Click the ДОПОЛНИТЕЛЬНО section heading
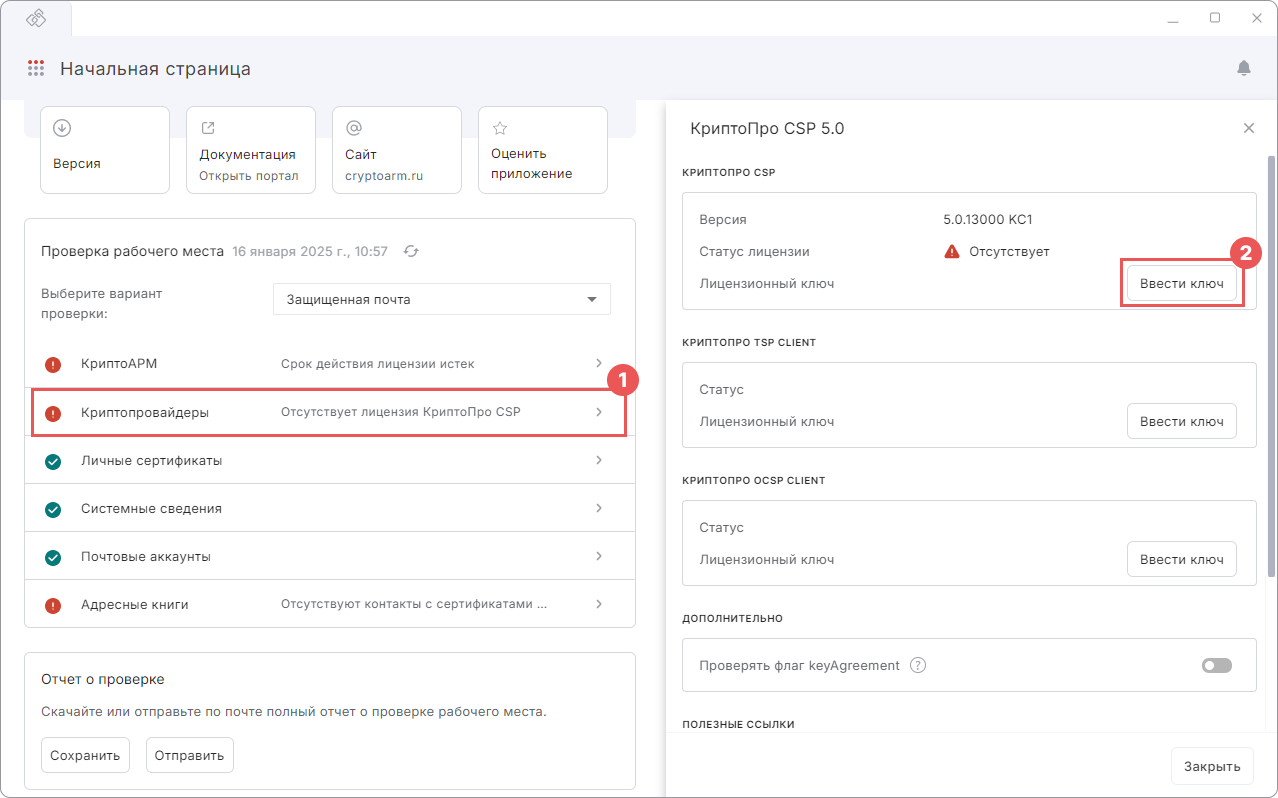 732,619
